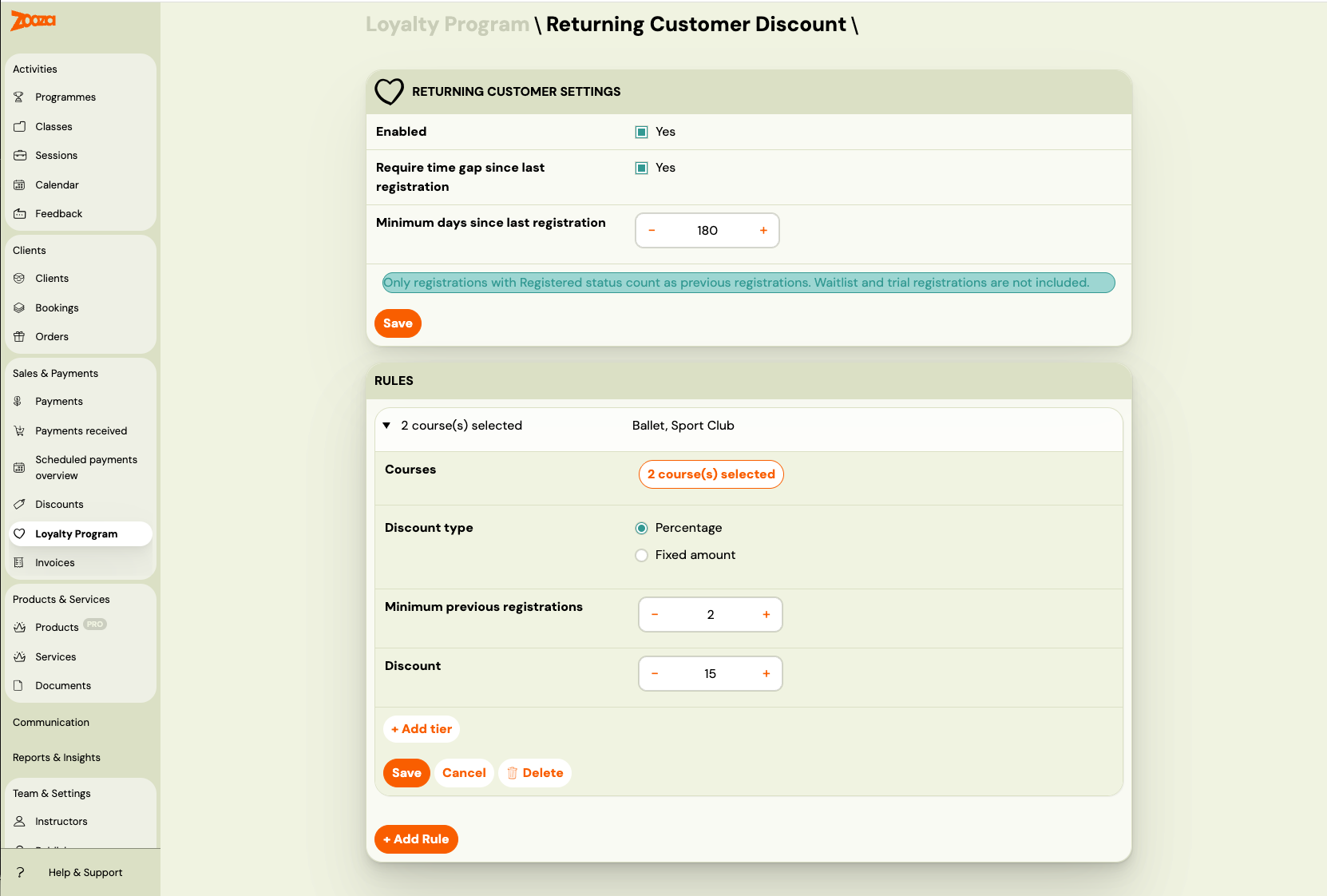
Task: Open the Calendar section via its icon
Action: pos(19,184)
